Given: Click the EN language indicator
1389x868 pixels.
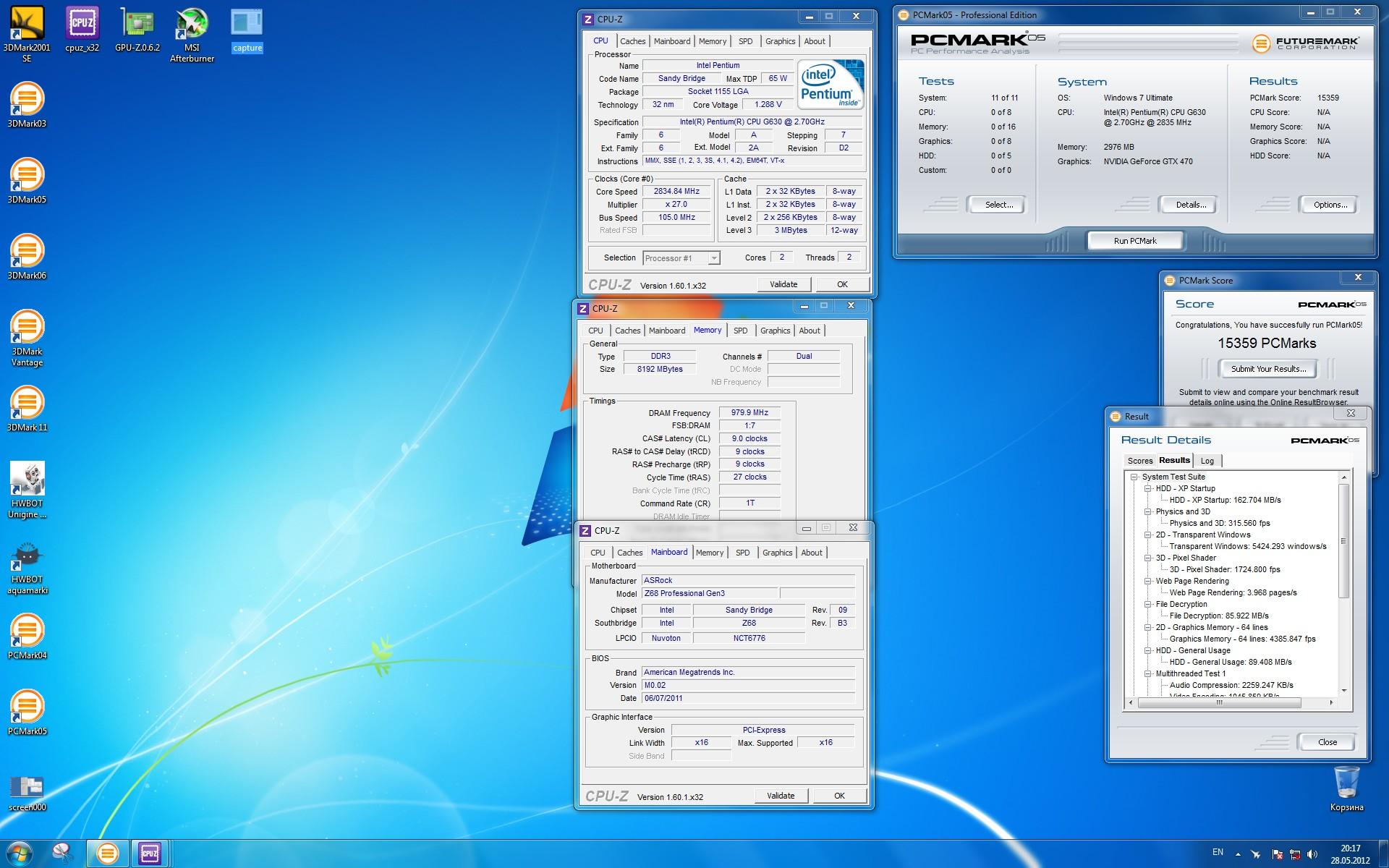Looking at the screenshot, I should 1218,852.
